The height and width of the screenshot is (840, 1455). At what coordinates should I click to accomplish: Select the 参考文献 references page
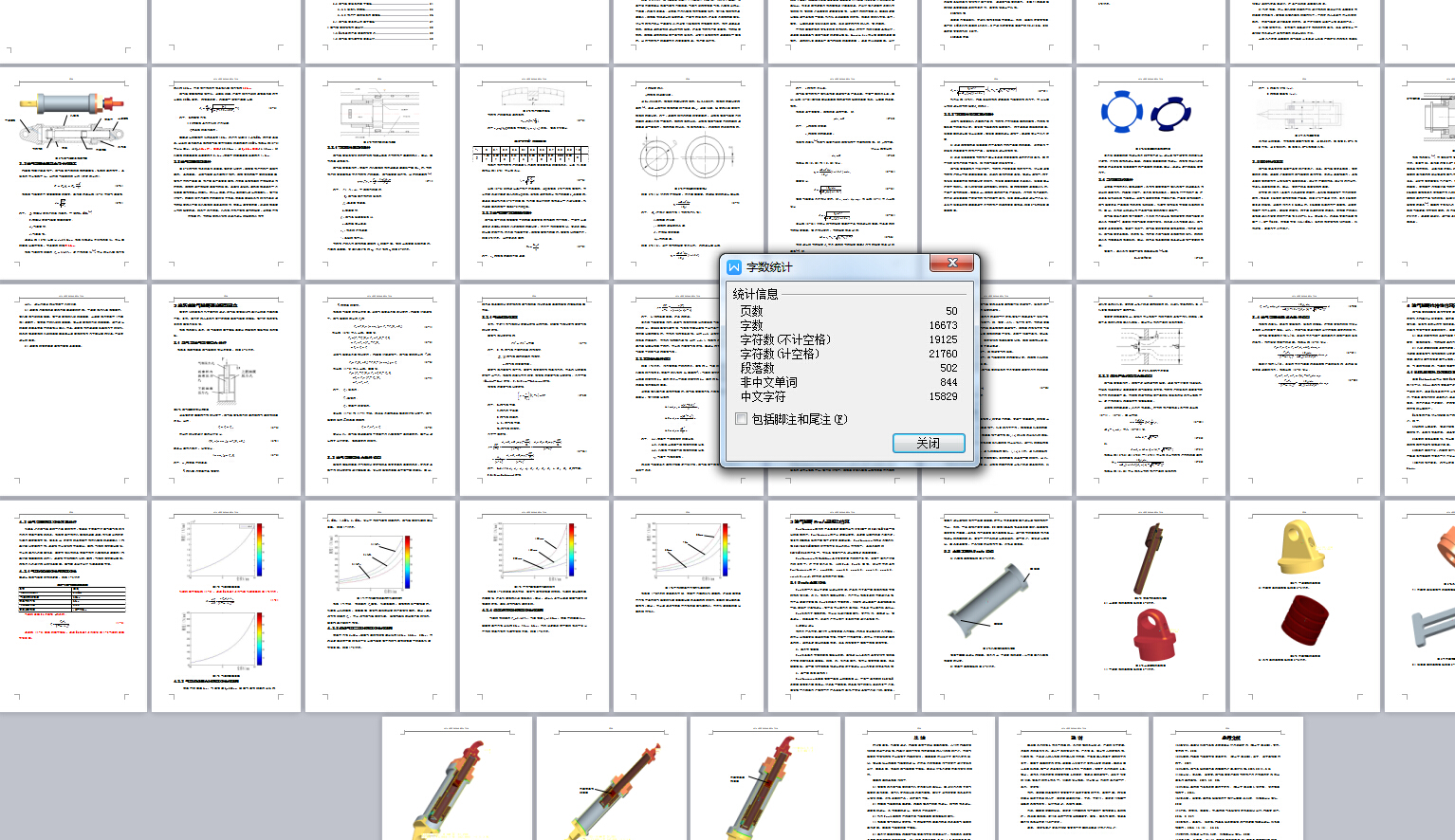coord(1228,778)
